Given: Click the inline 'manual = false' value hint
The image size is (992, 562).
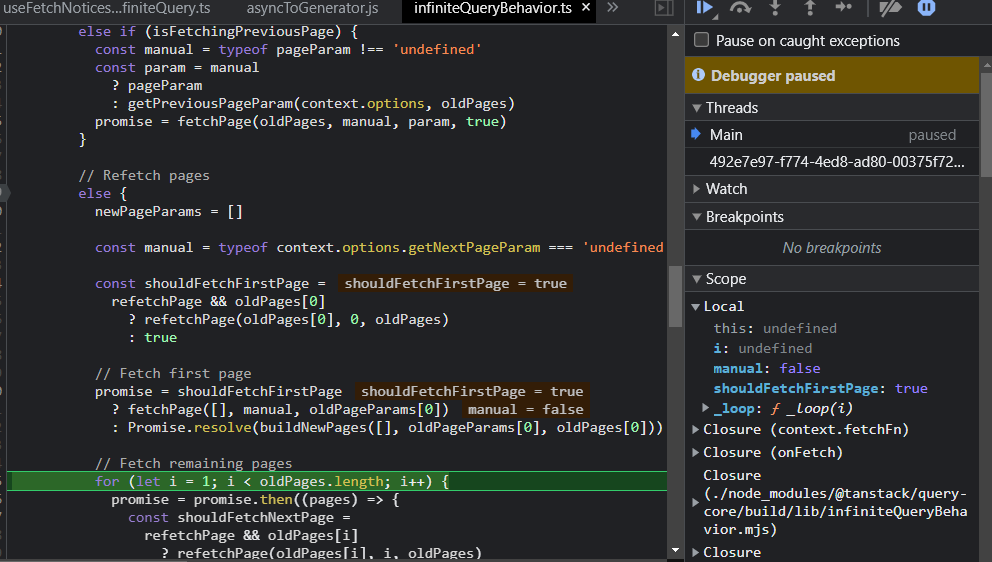Looking at the screenshot, I should tap(525, 409).
